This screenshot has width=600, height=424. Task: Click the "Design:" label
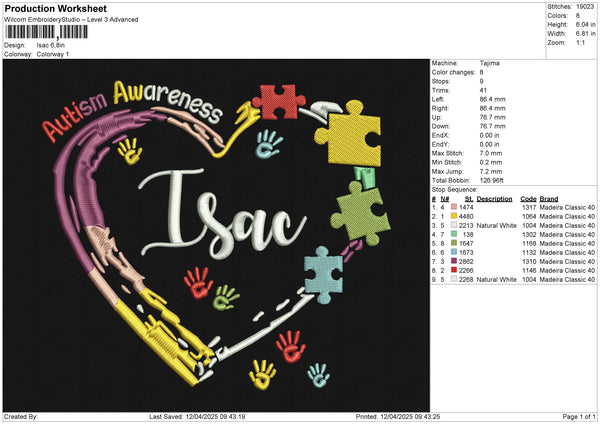tap(15, 45)
